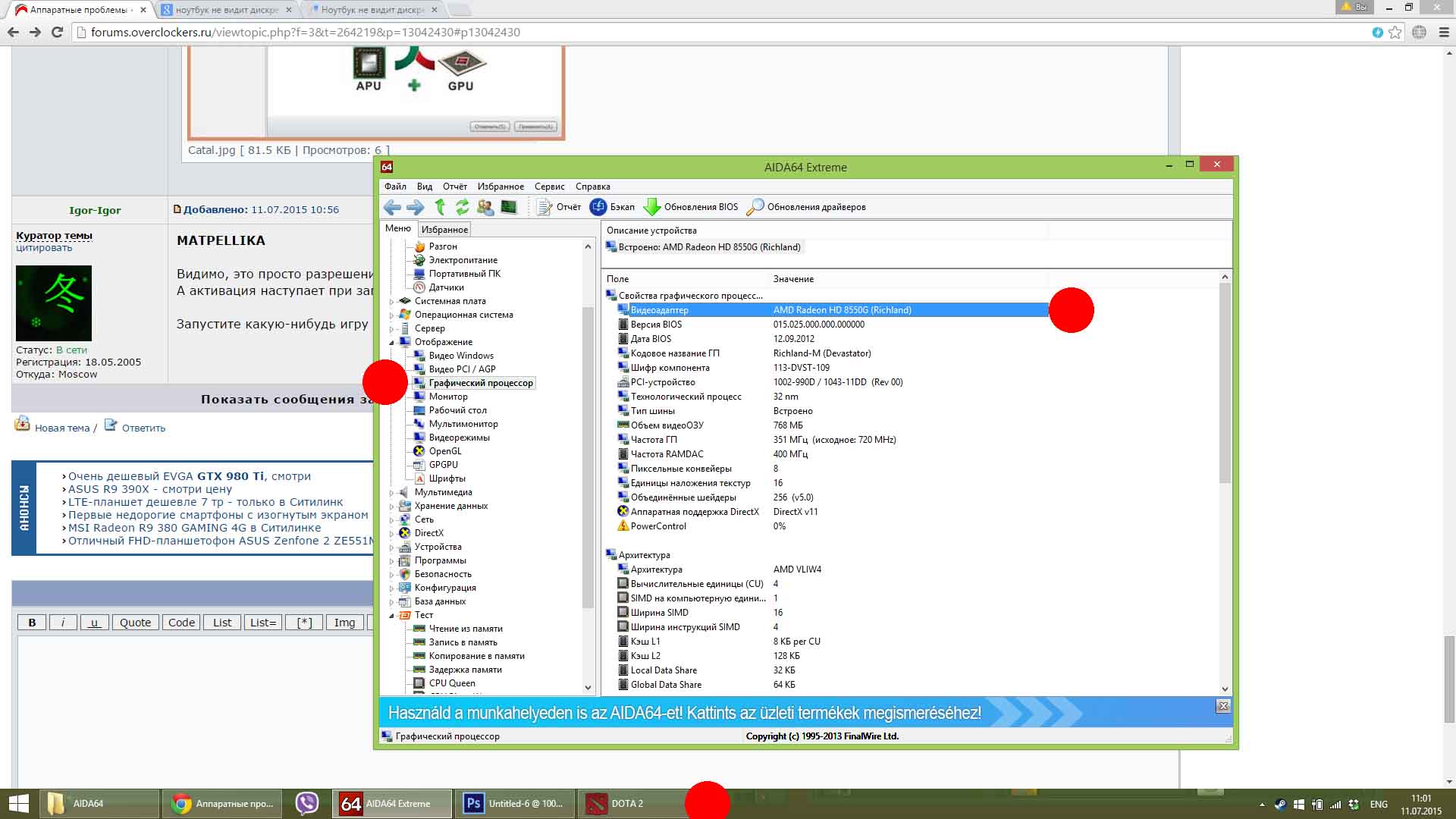This screenshot has height=819, width=1456.
Task: Open the Сервис menu in AIDA64
Action: (x=549, y=187)
